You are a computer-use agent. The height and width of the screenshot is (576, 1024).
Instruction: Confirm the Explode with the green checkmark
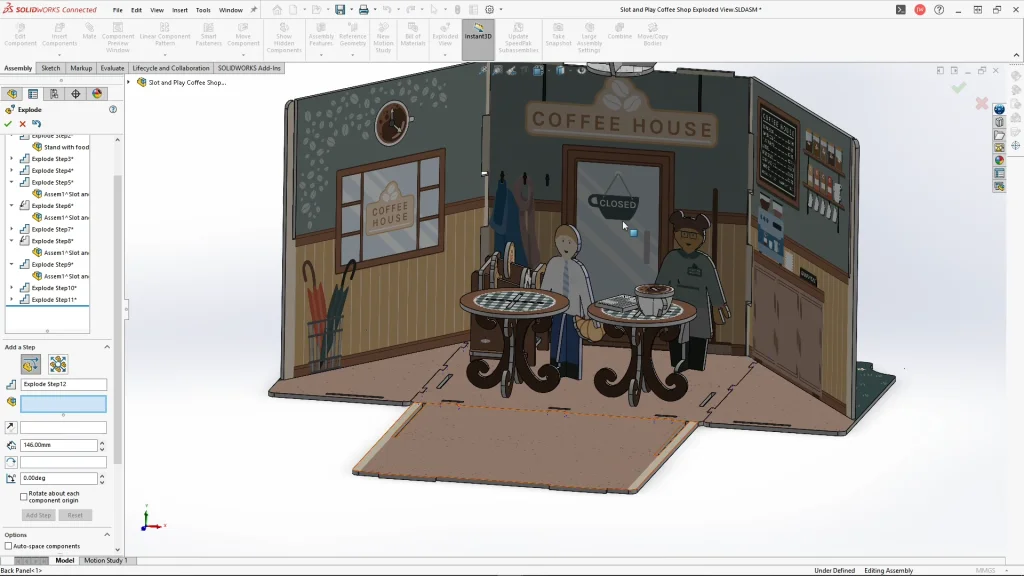click(x=8, y=124)
